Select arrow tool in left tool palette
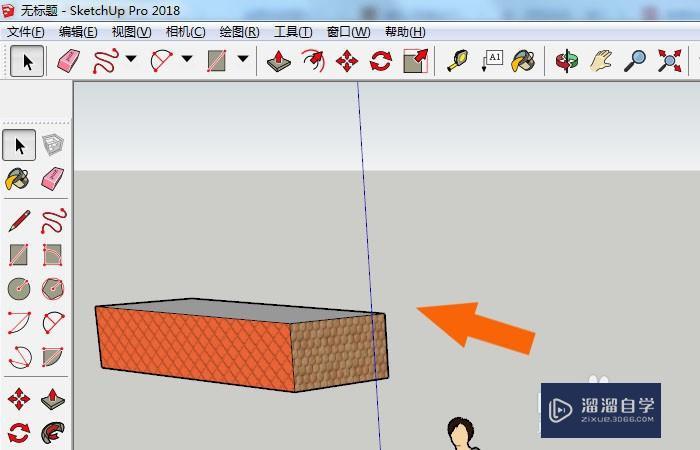The image size is (700, 450). click(x=19, y=145)
